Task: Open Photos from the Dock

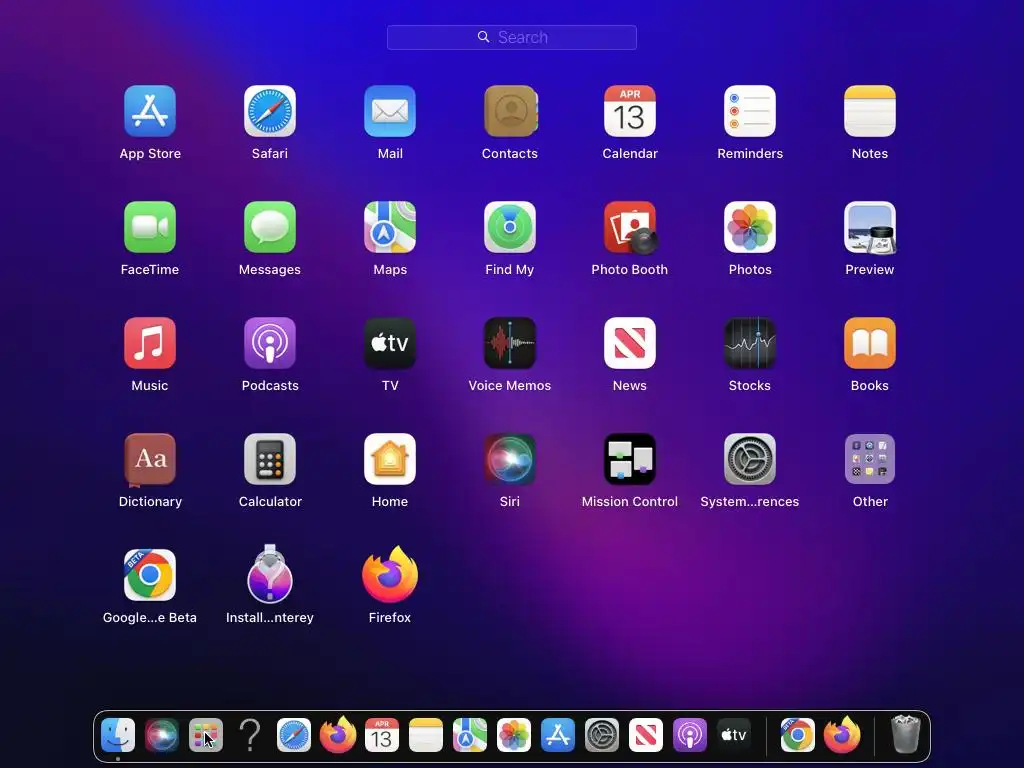Action: (514, 735)
